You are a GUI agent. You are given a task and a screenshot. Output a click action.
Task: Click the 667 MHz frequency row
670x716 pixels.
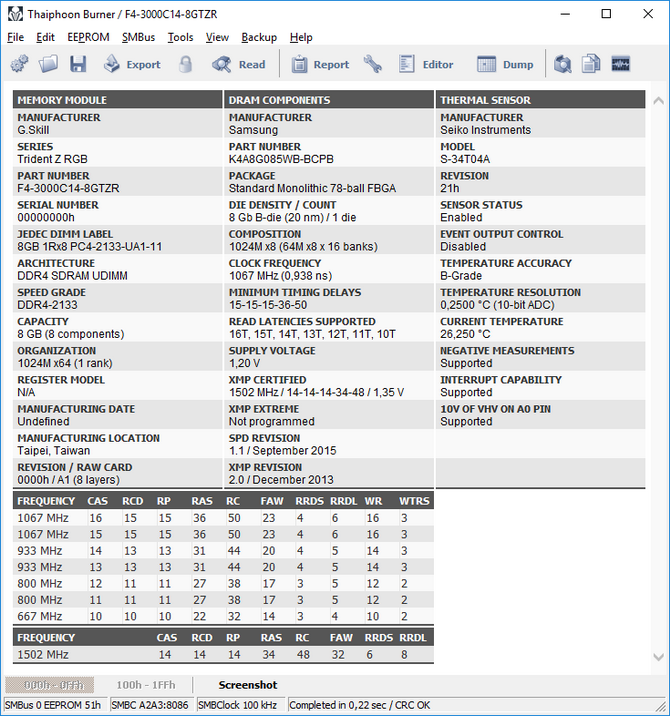tap(223, 616)
